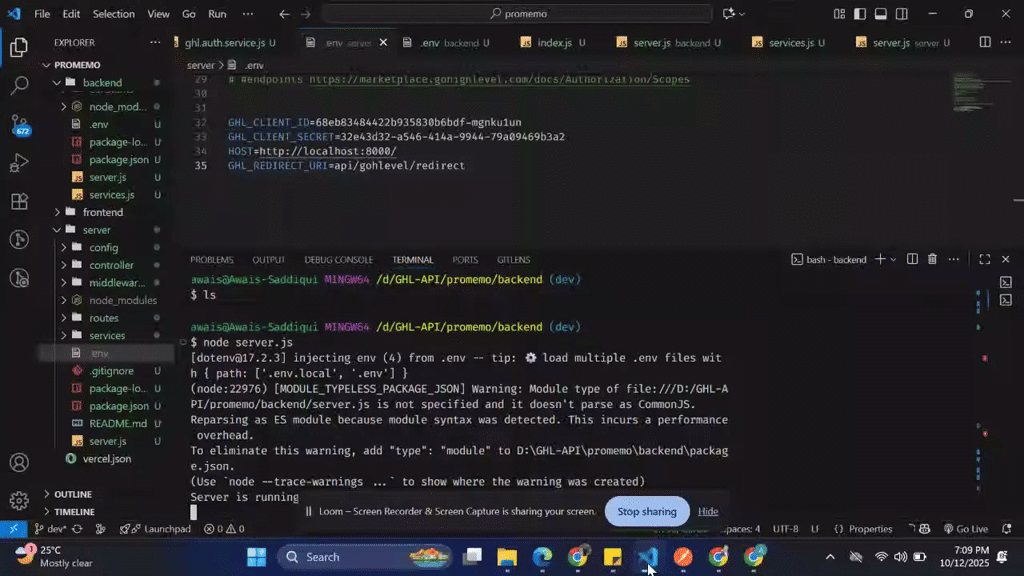Open editor more actions ellipsis

point(1006,42)
